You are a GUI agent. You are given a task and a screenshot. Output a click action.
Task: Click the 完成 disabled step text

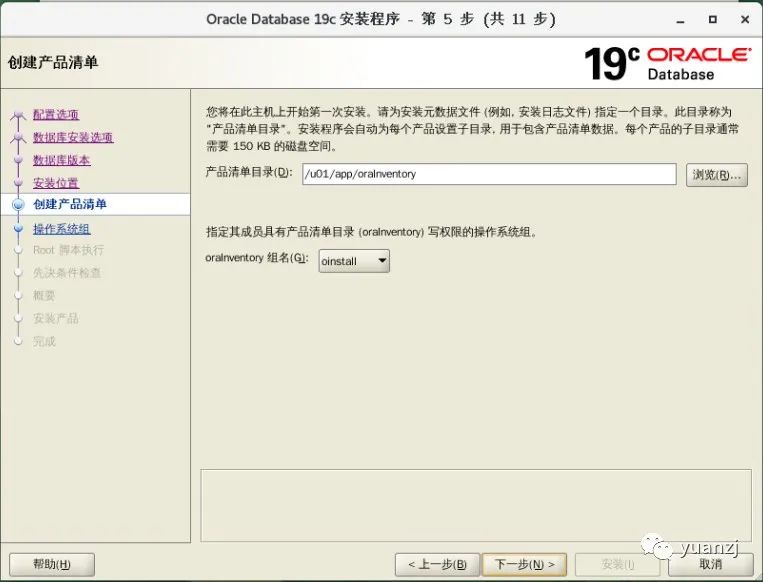[x=44, y=342]
